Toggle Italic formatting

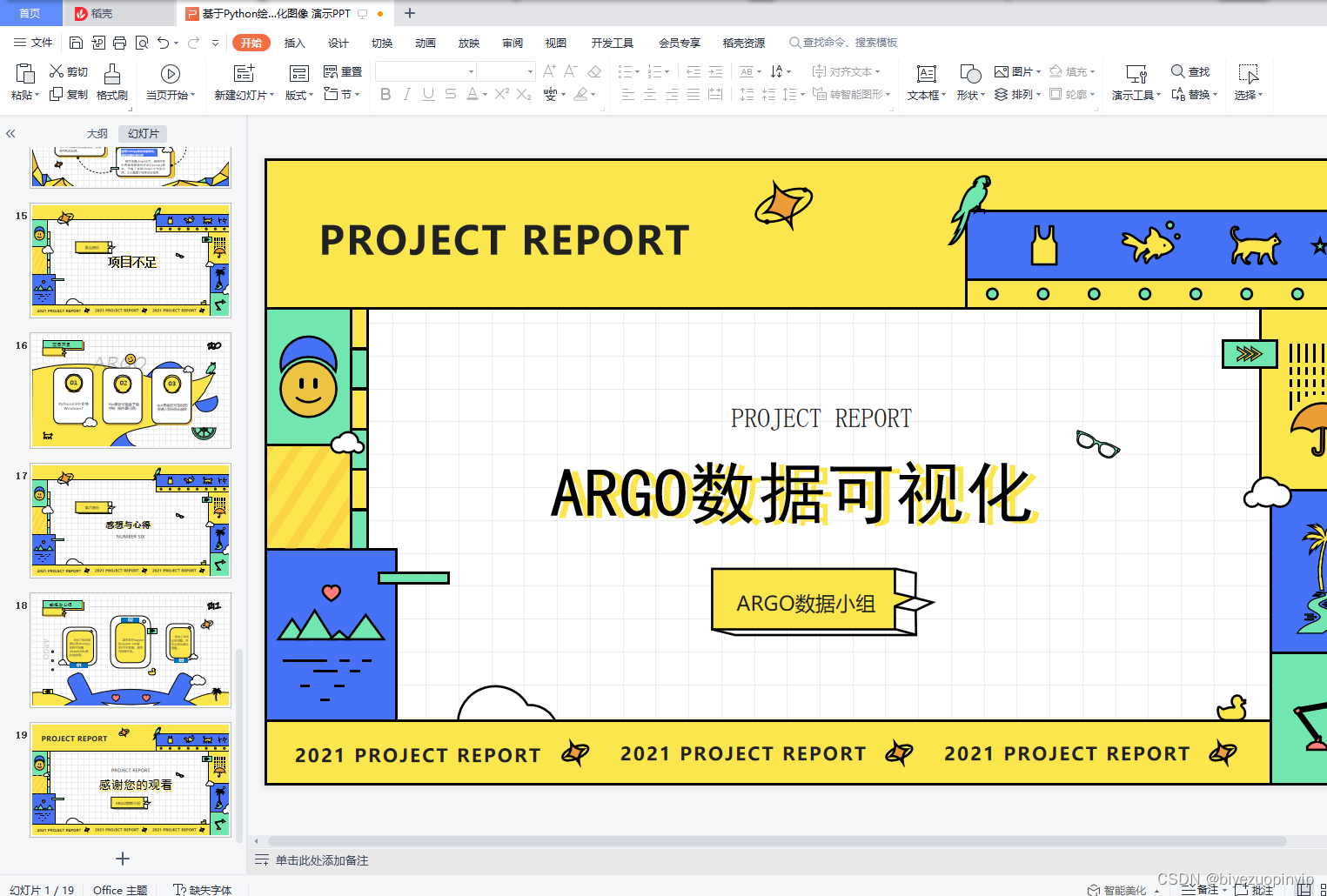pyautogui.click(x=406, y=94)
